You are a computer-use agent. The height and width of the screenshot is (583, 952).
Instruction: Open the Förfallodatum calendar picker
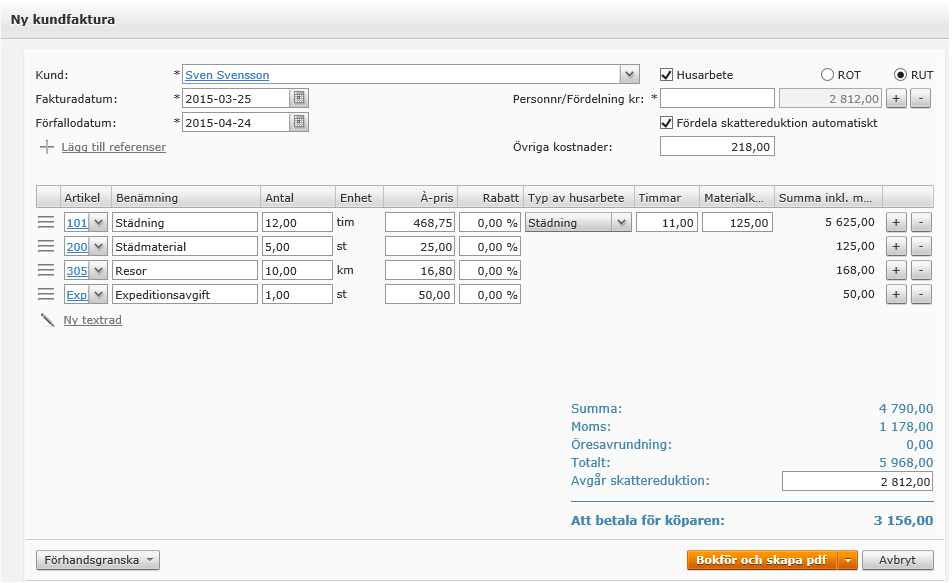(299, 122)
